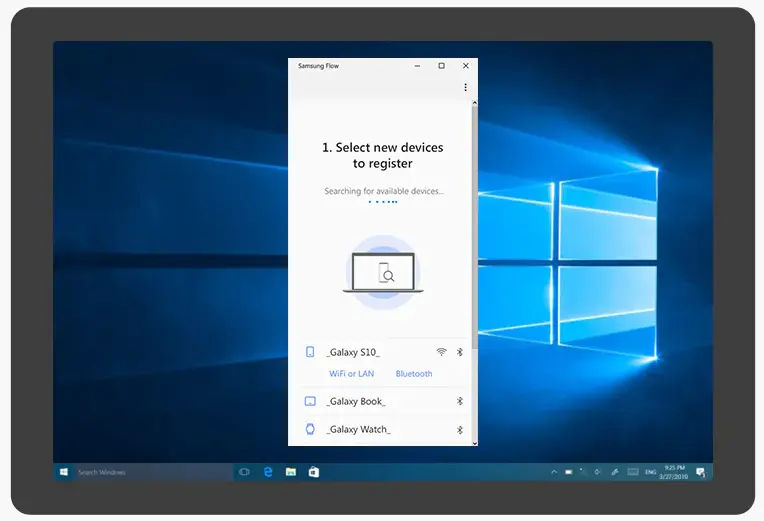Click the scroll up arrow in Samsung Flow

click(x=475, y=103)
